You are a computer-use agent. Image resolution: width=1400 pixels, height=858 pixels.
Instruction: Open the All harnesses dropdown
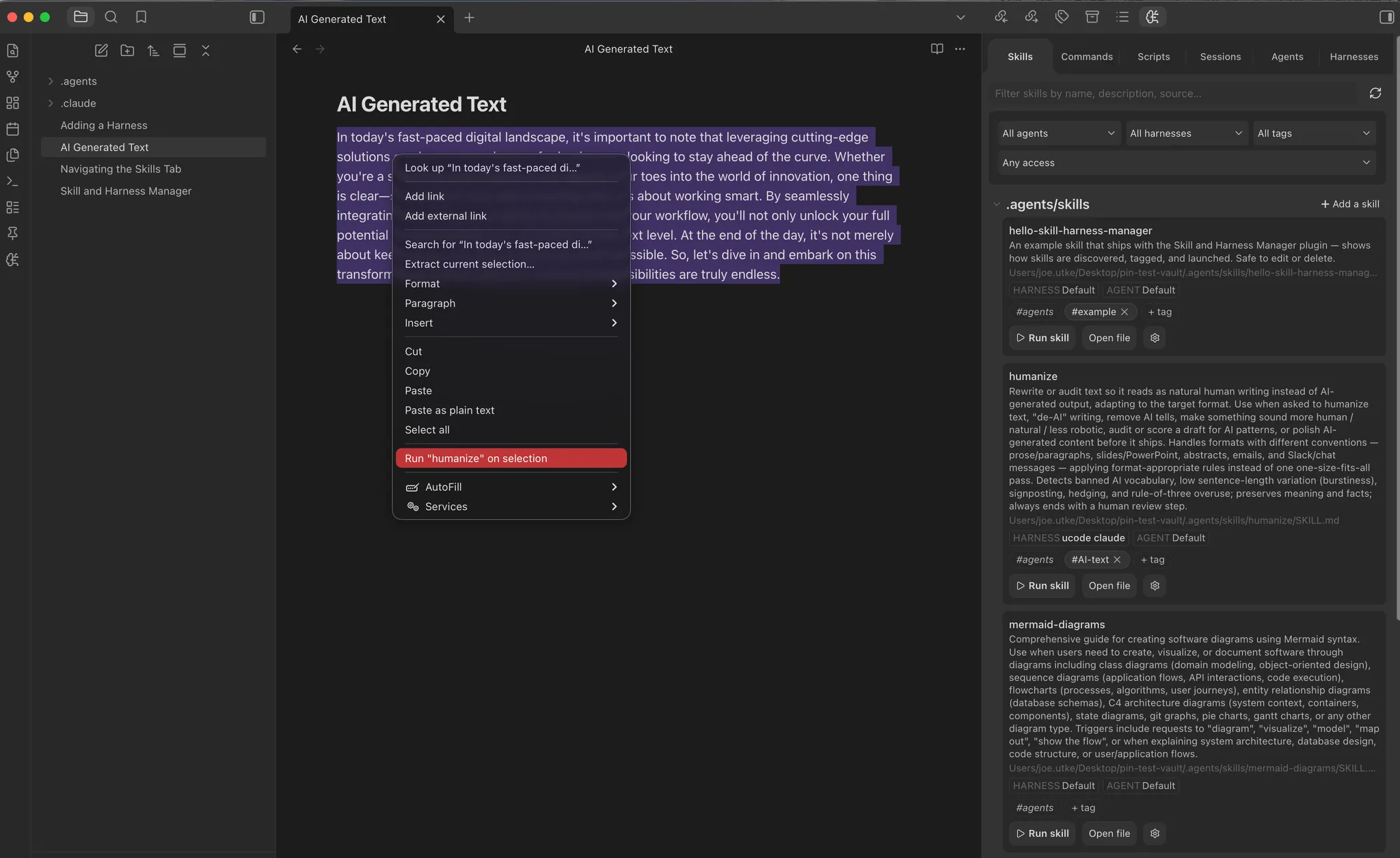coord(1186,133)
